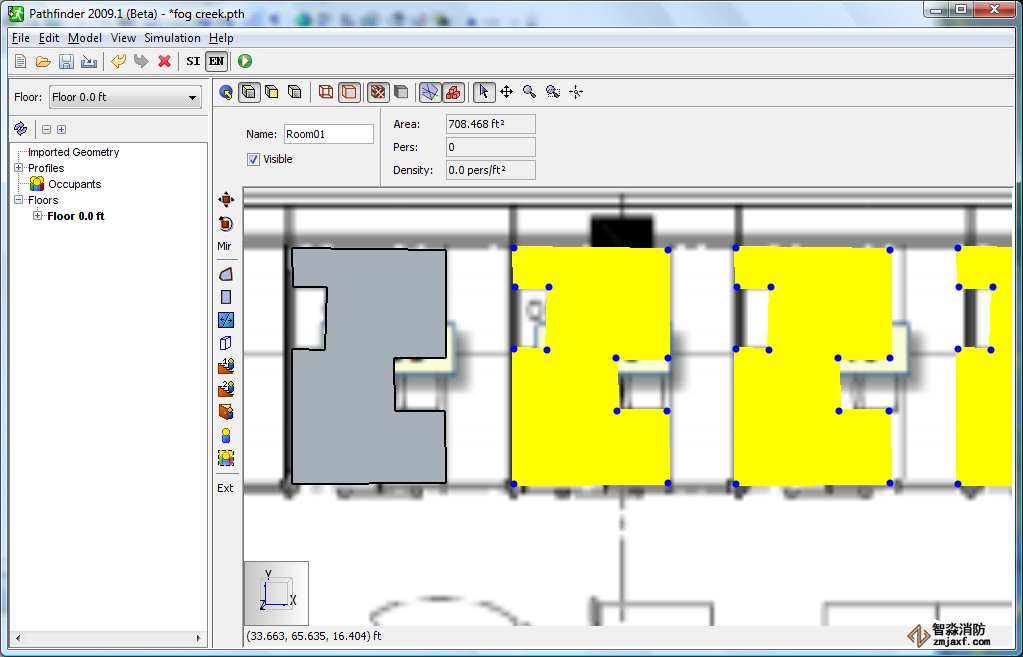This screenshot has height=657, width=1023.
Task: Uncheck the Visible checkbox
Action: coord(254,159)
